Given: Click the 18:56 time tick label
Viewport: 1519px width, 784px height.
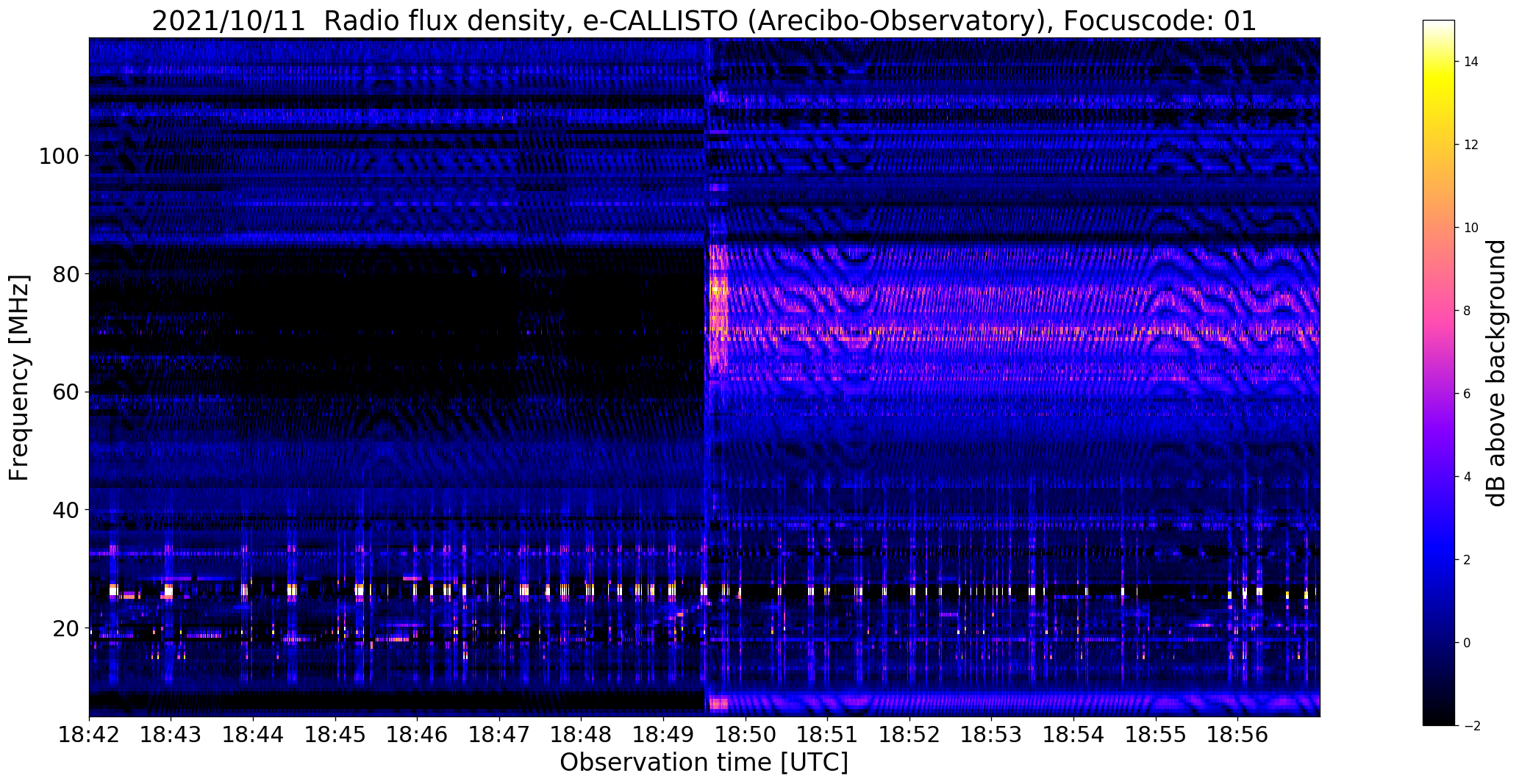Looking at the screenshot, I should 1238,734.
